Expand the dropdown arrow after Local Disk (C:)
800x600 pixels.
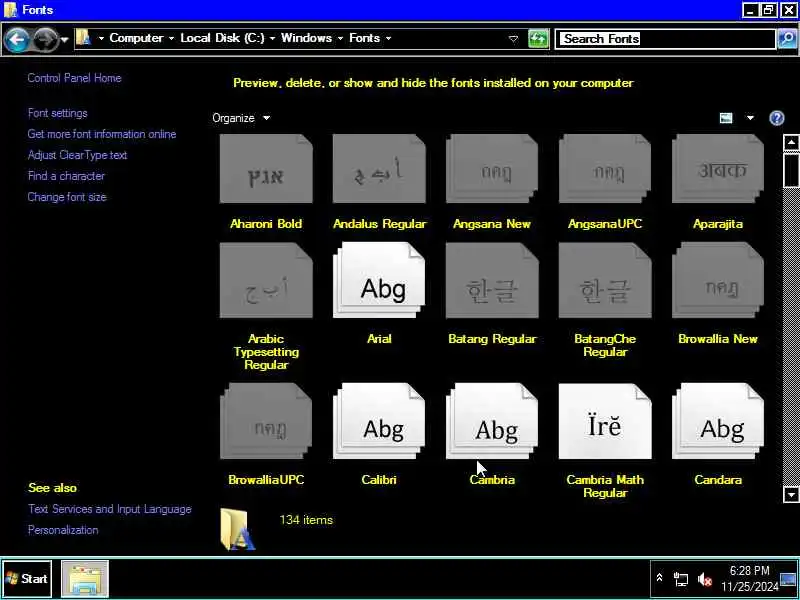click(x=272, y=38)
